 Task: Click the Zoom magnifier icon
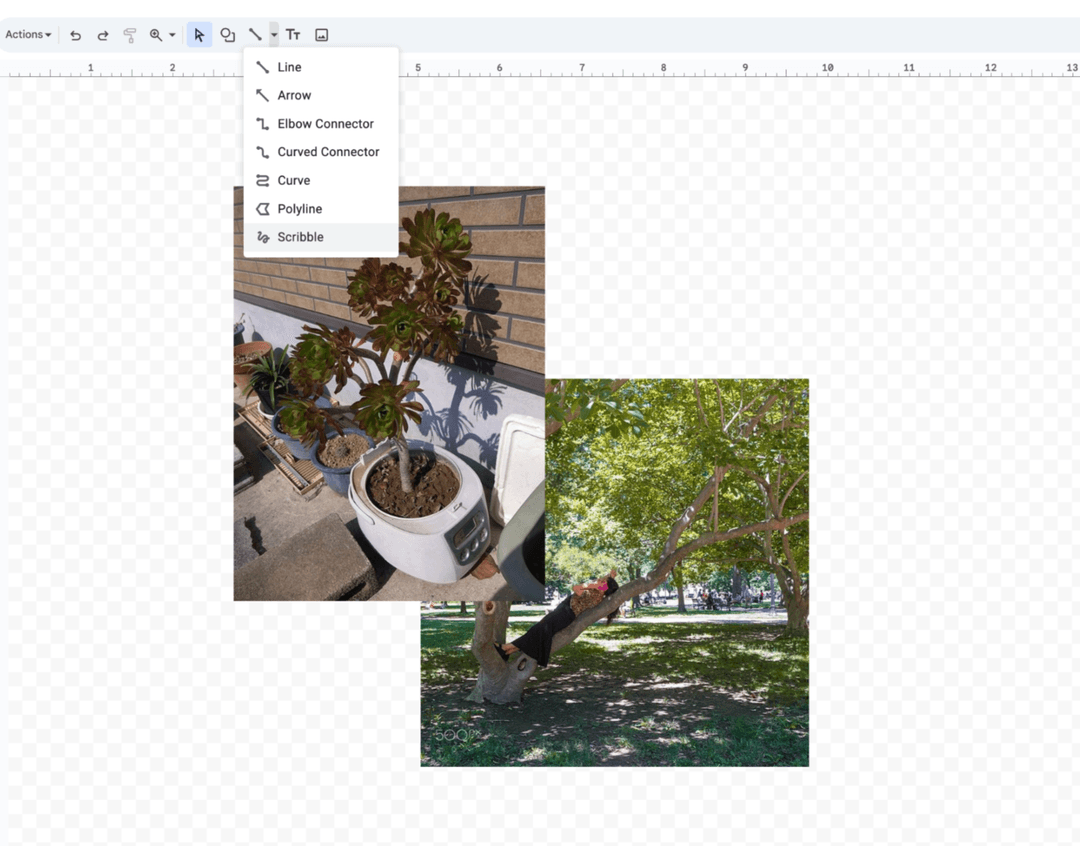(x=156, y=35)
